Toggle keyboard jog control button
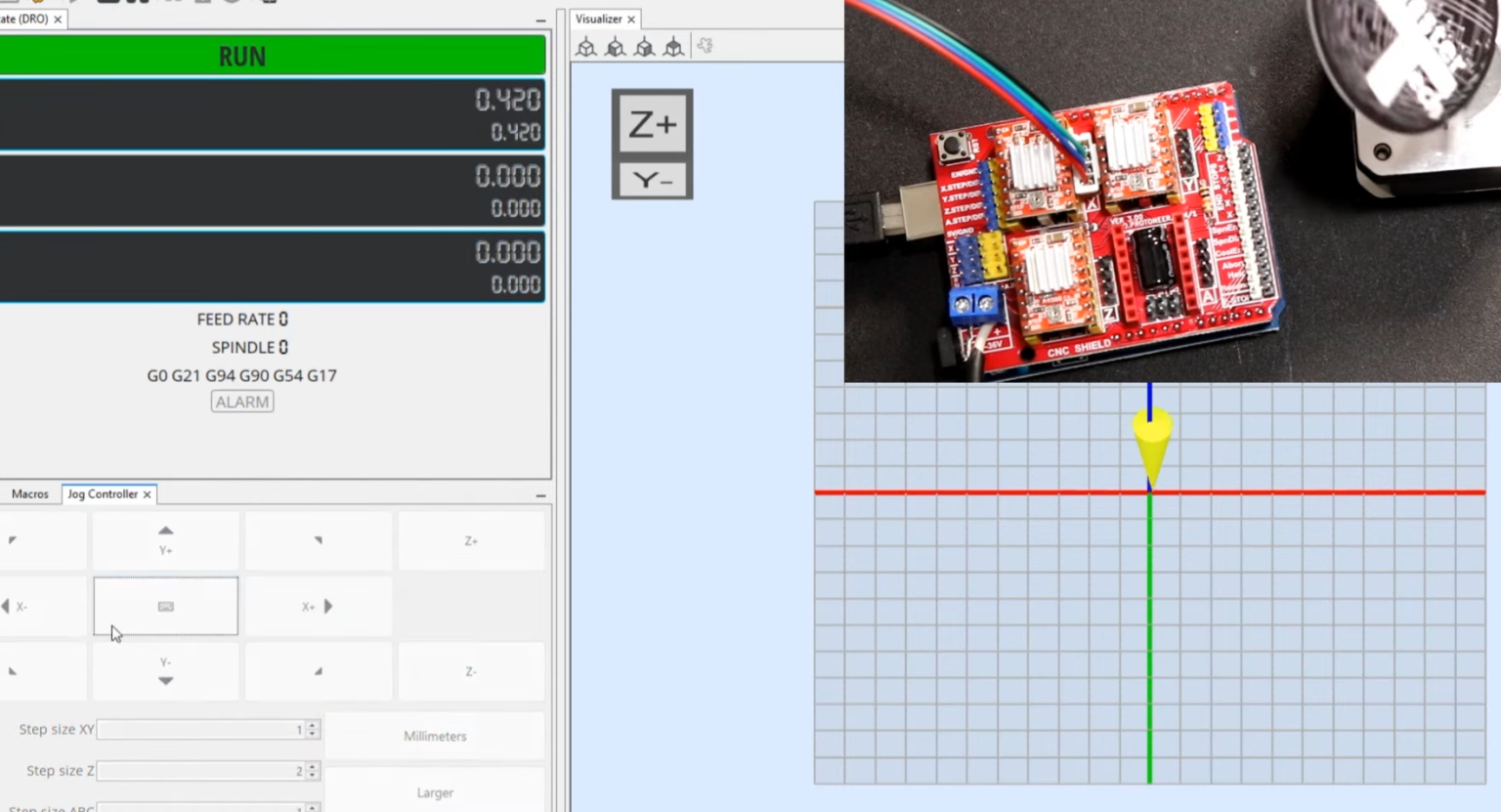Screen dimensions: 1501x812 pyautogui.click(x=165, y=606)
